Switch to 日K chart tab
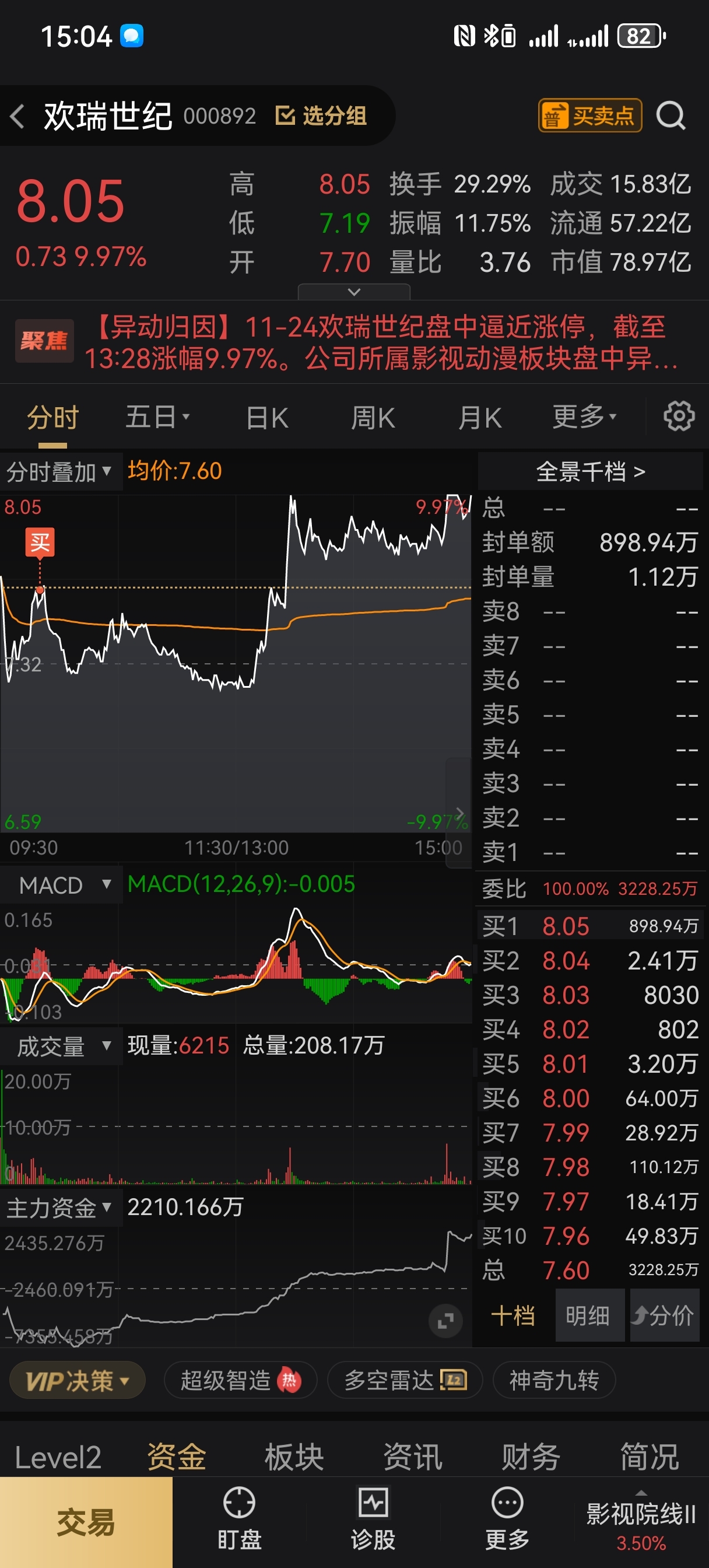 [x=266, y=418]
